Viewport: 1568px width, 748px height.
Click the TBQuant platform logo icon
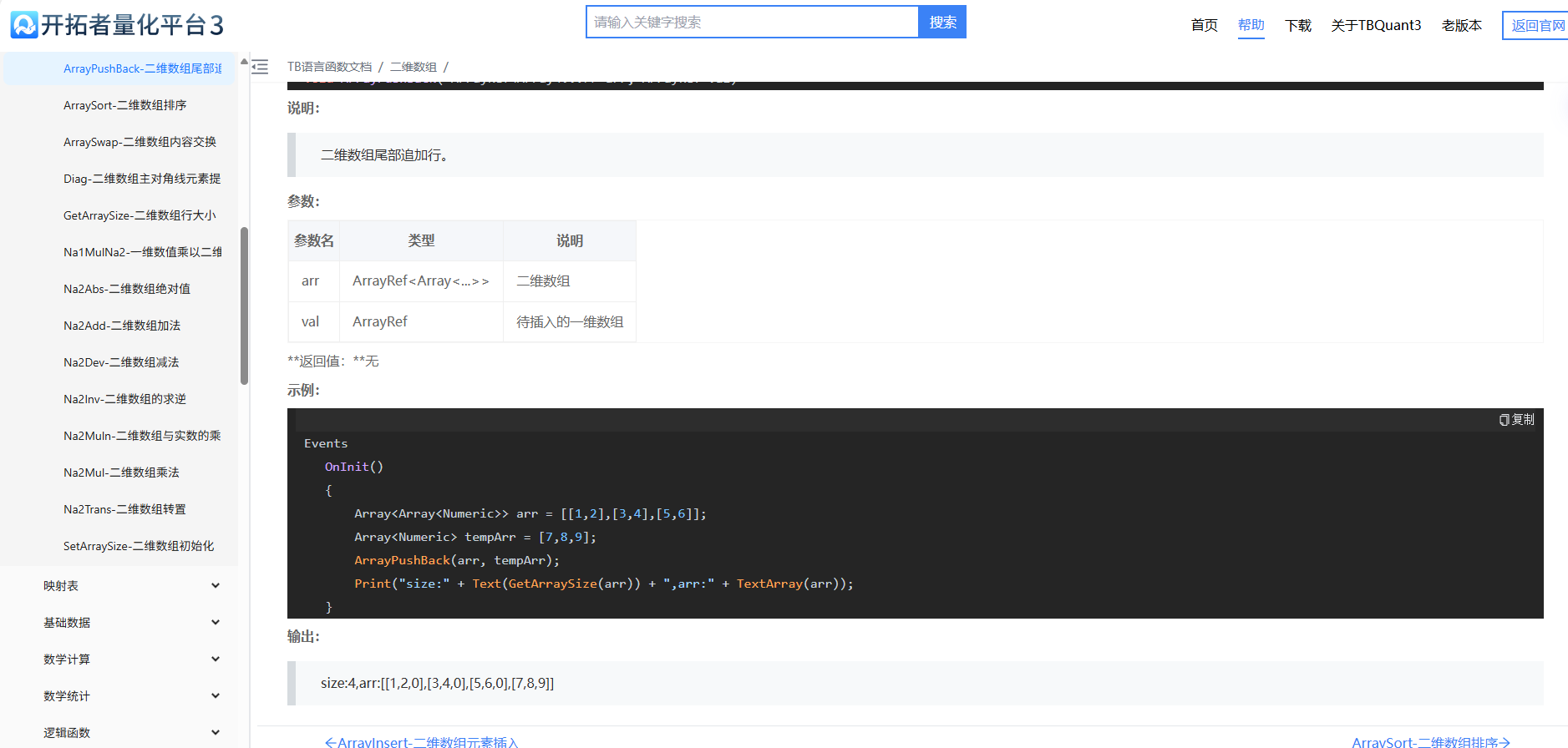click(x=24, y=25)
